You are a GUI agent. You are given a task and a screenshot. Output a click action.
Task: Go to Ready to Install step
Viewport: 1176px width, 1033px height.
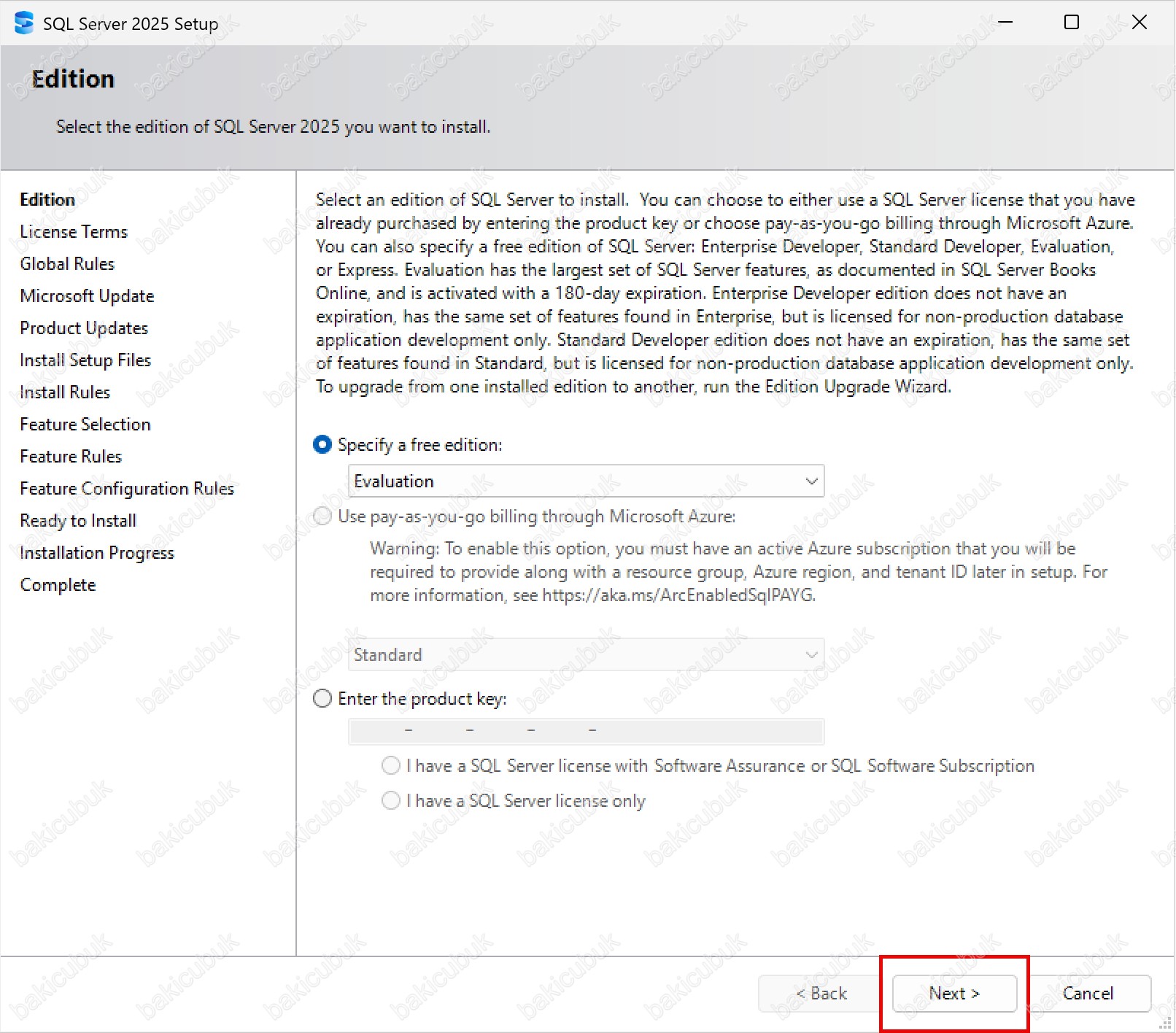(x=78, y=521)
